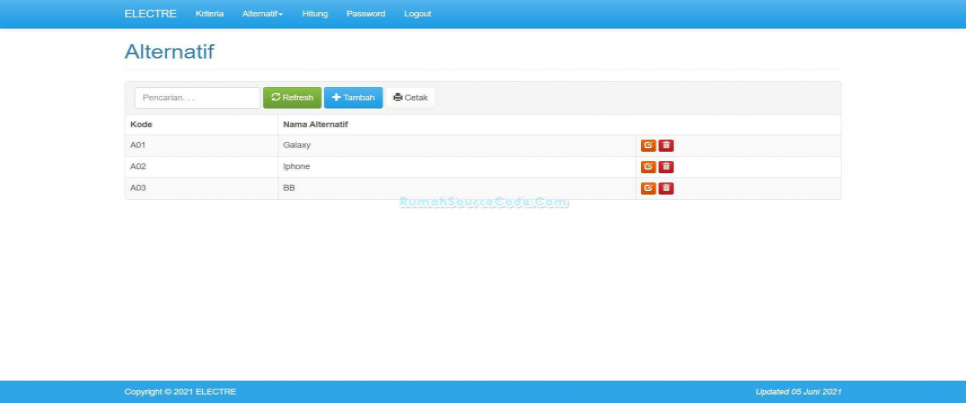
Task: Open the Password menu item
Action: click(x=366, y=14)
